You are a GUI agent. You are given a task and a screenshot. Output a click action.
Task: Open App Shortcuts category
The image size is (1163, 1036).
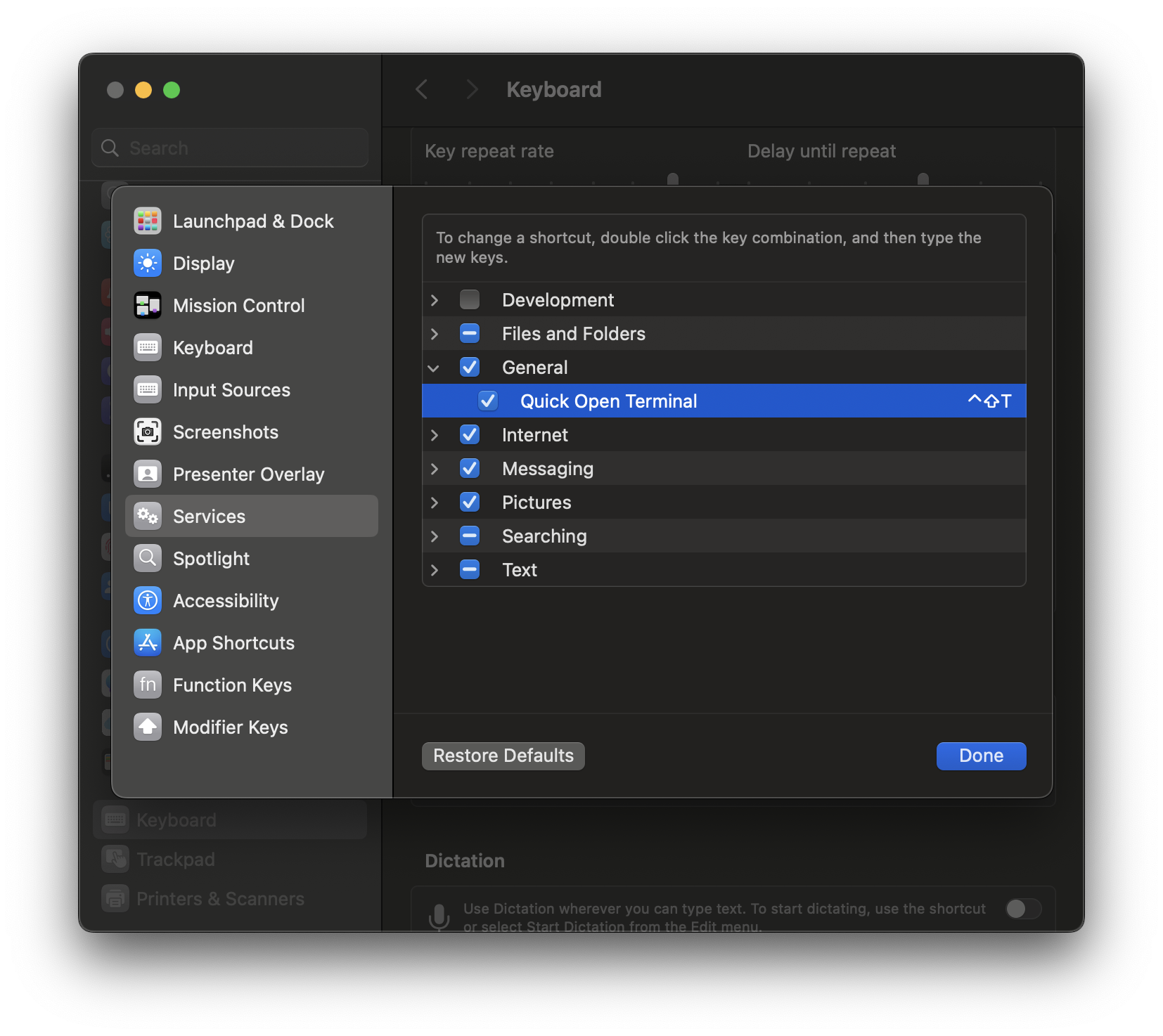(252, 643)
